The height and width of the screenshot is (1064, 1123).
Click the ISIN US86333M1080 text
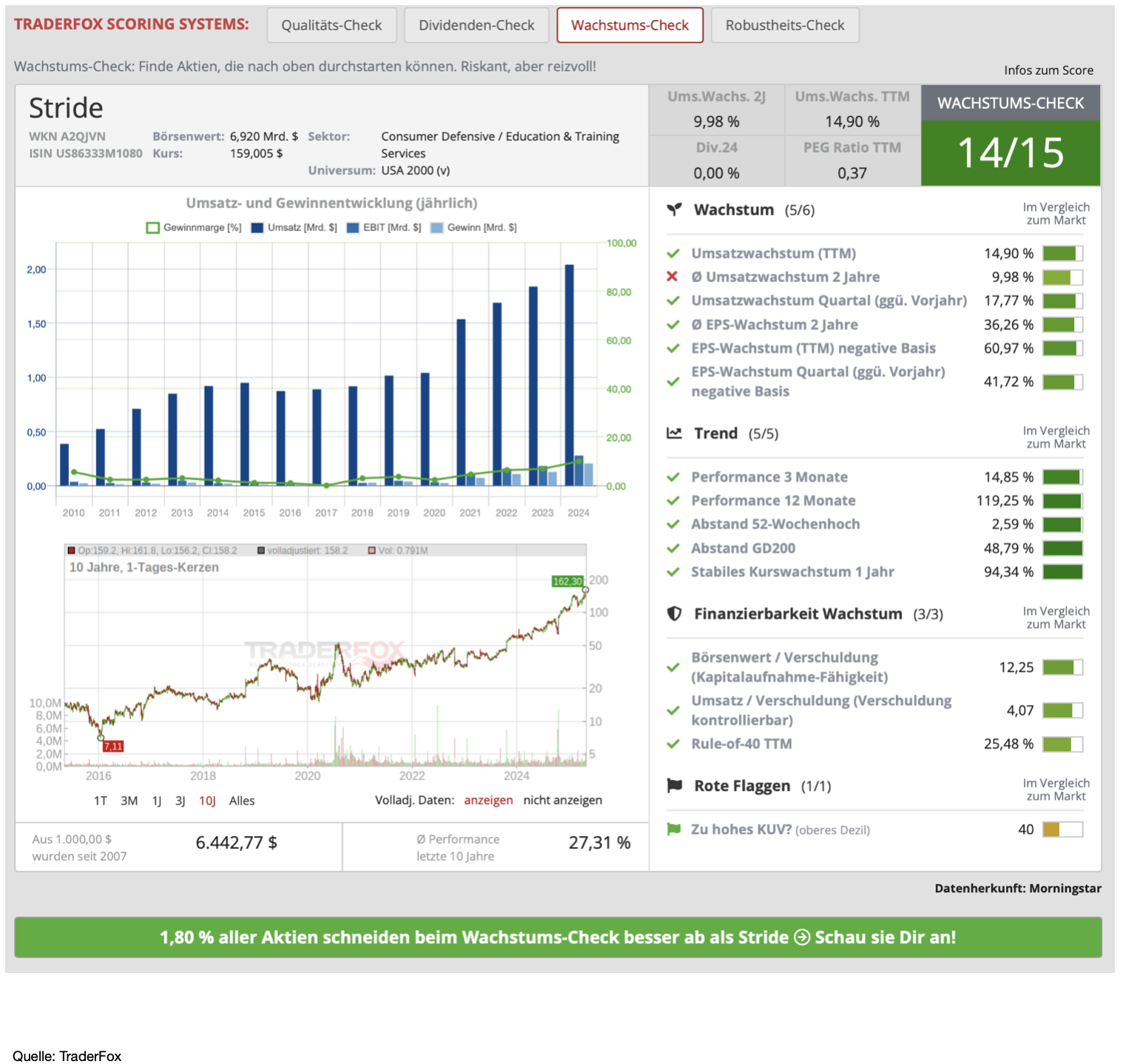[86, 153]
